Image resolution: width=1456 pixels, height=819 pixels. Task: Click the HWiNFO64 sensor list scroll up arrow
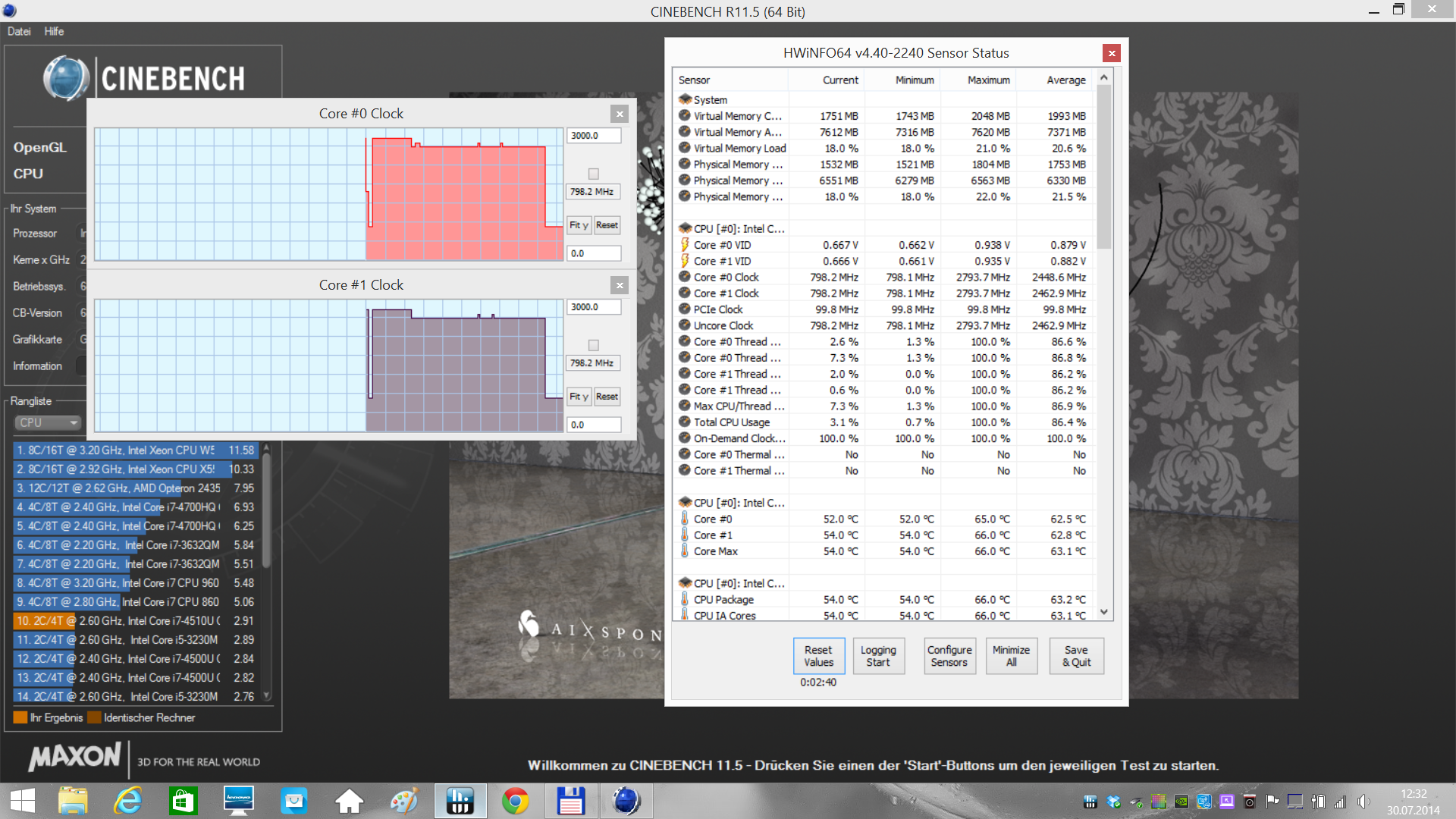(1104, 77)
